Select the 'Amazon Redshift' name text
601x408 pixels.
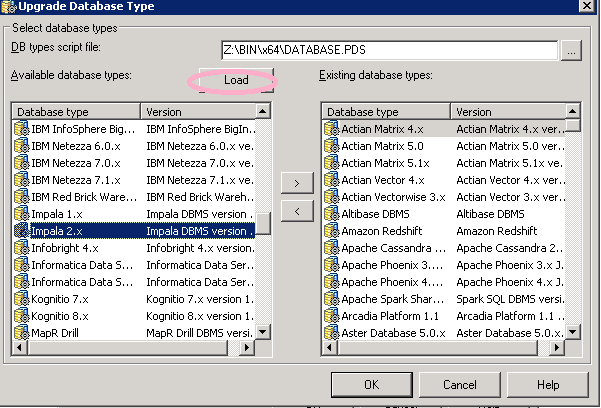click(x=382, y=231)
